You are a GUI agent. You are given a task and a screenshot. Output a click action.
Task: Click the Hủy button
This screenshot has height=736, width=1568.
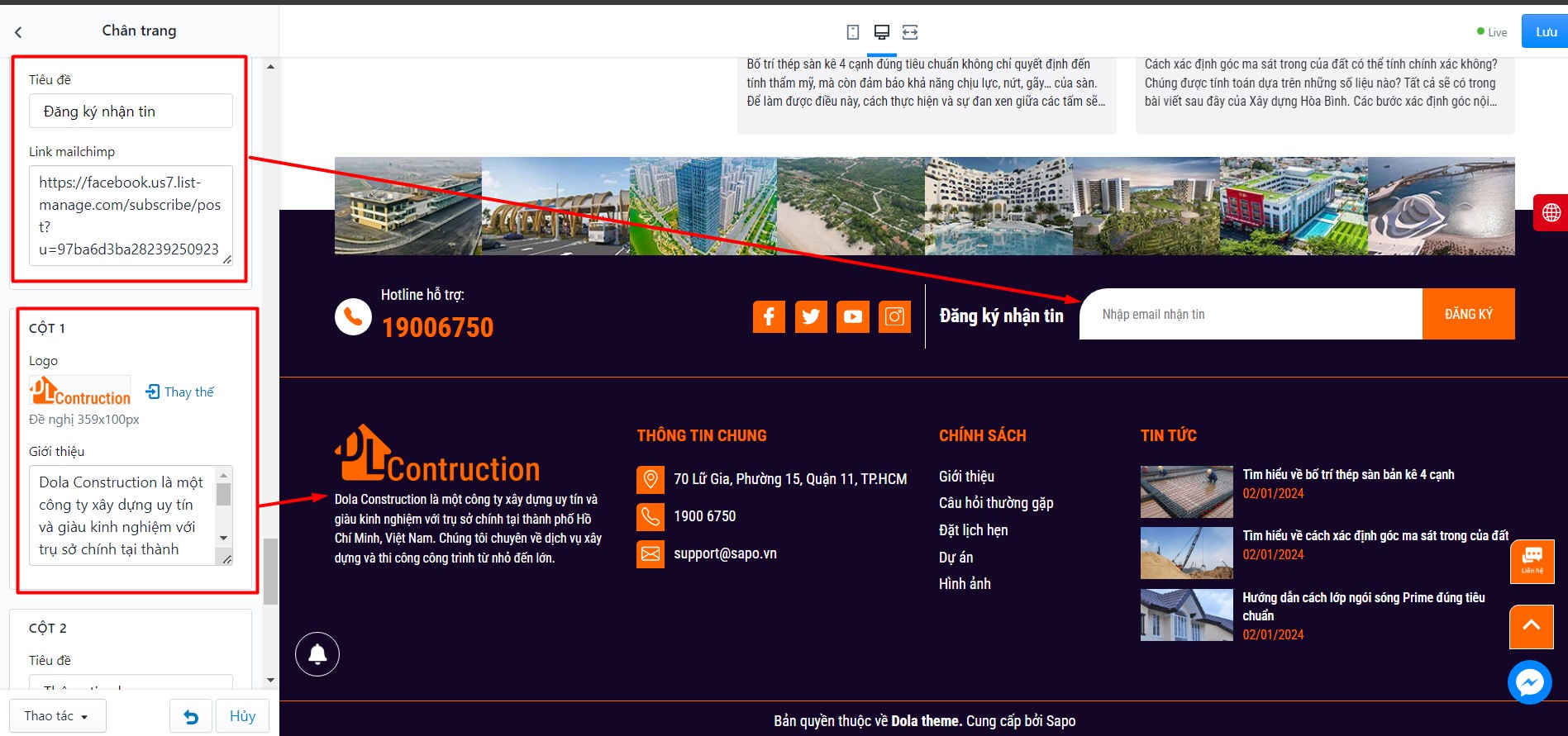click(242, 716)
